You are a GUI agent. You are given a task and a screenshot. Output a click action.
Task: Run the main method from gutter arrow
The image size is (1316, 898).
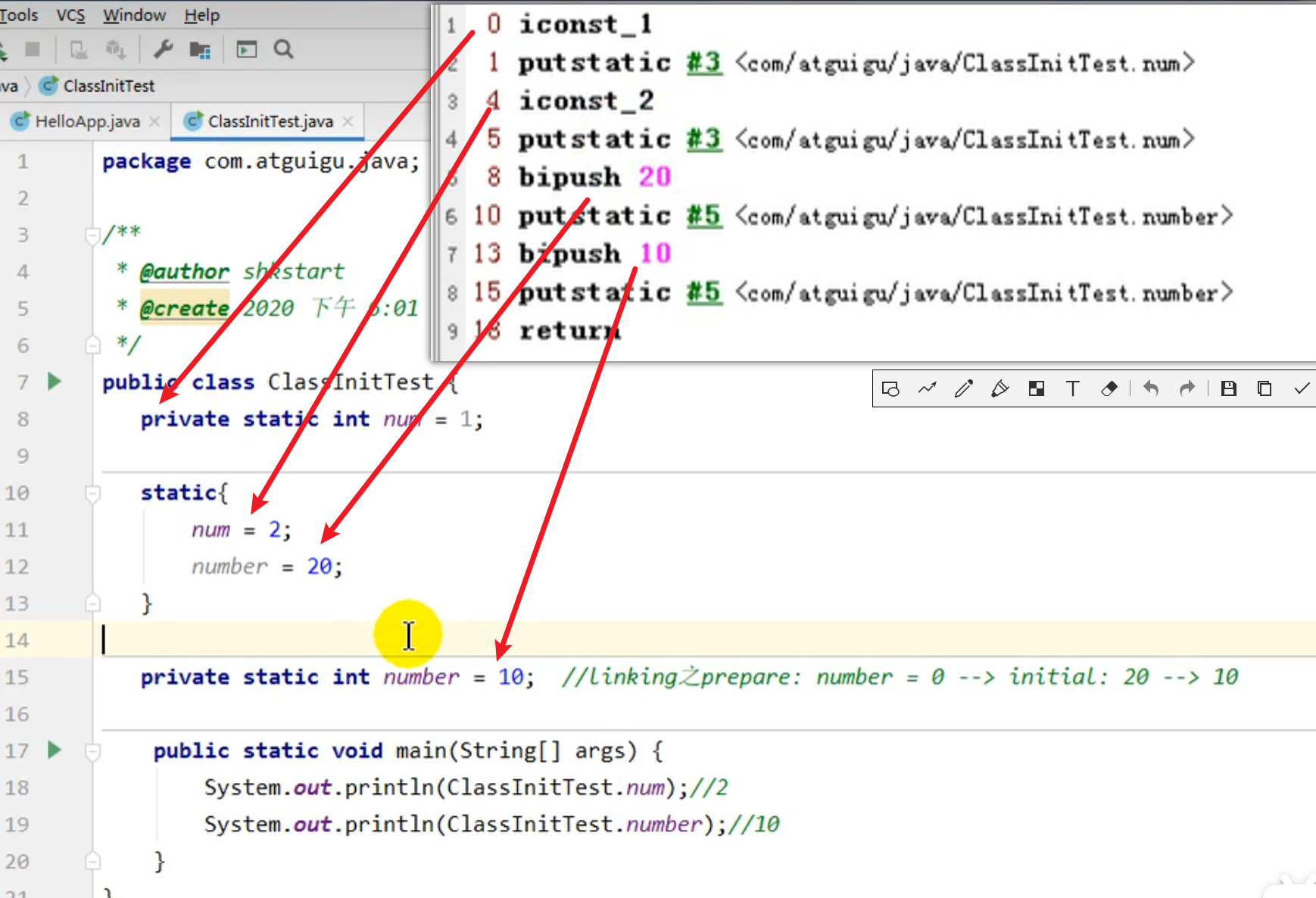(x=54, y=750)
